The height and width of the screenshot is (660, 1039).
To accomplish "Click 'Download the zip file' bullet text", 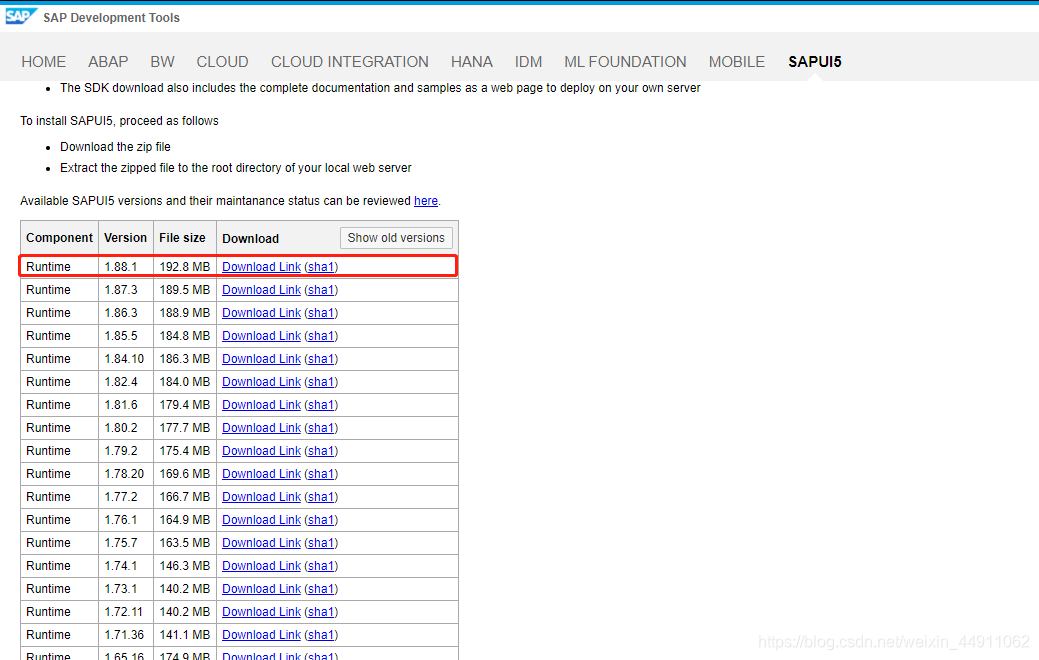I will tap(115, 147).
